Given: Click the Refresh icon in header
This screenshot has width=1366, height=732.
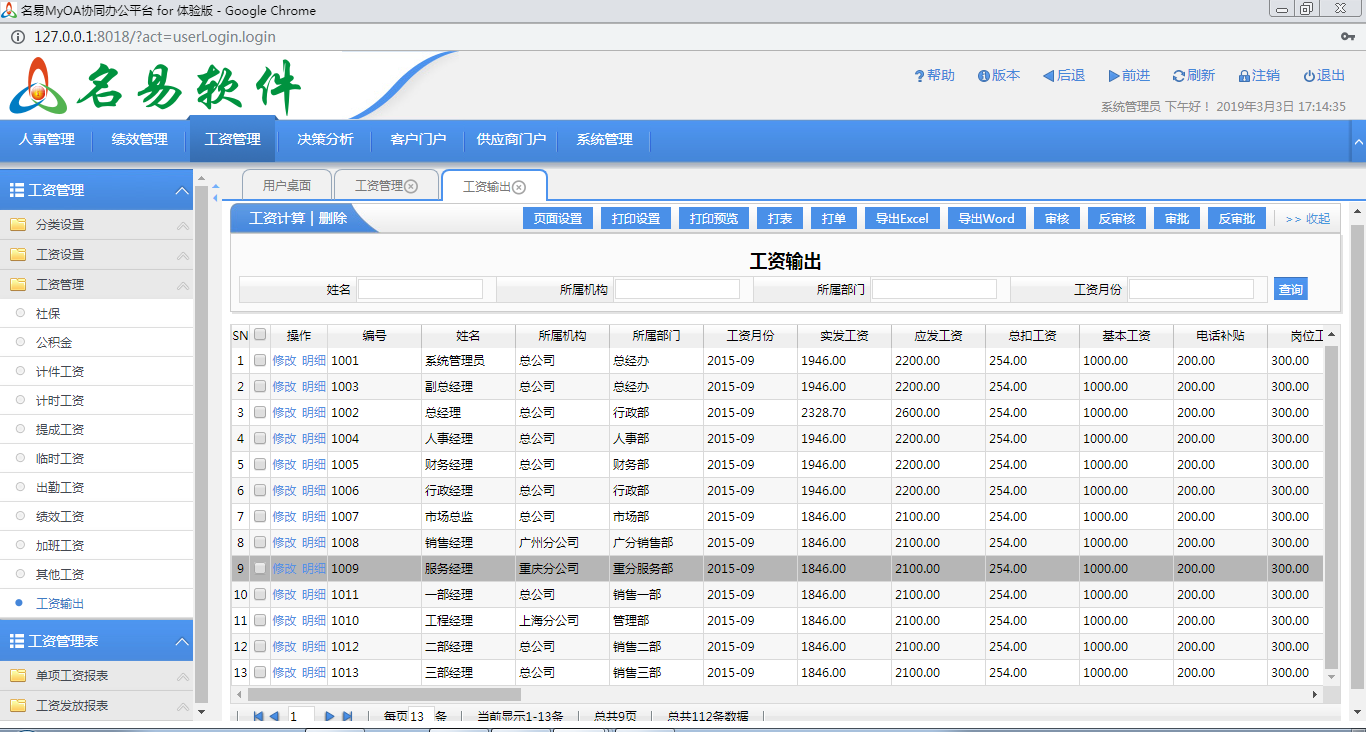Looking at the screenshot, I should [x=1179, y=76].
